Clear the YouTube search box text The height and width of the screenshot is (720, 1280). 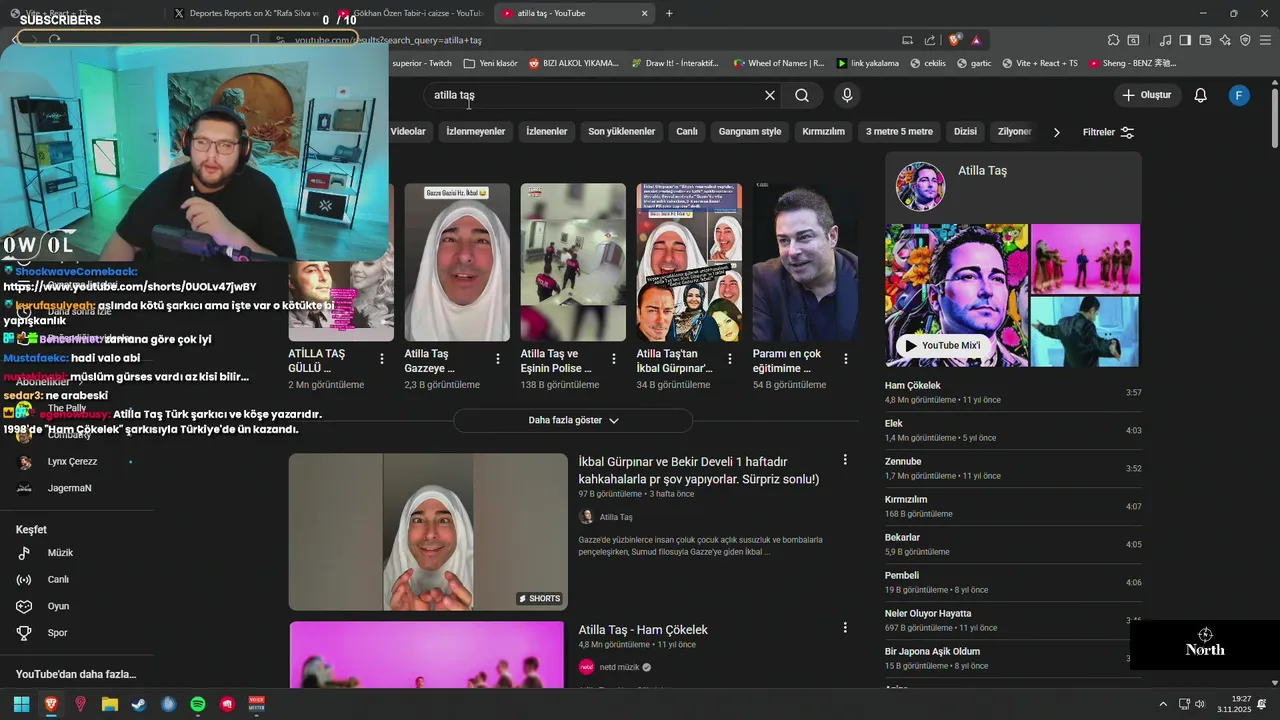pos(770,95)
